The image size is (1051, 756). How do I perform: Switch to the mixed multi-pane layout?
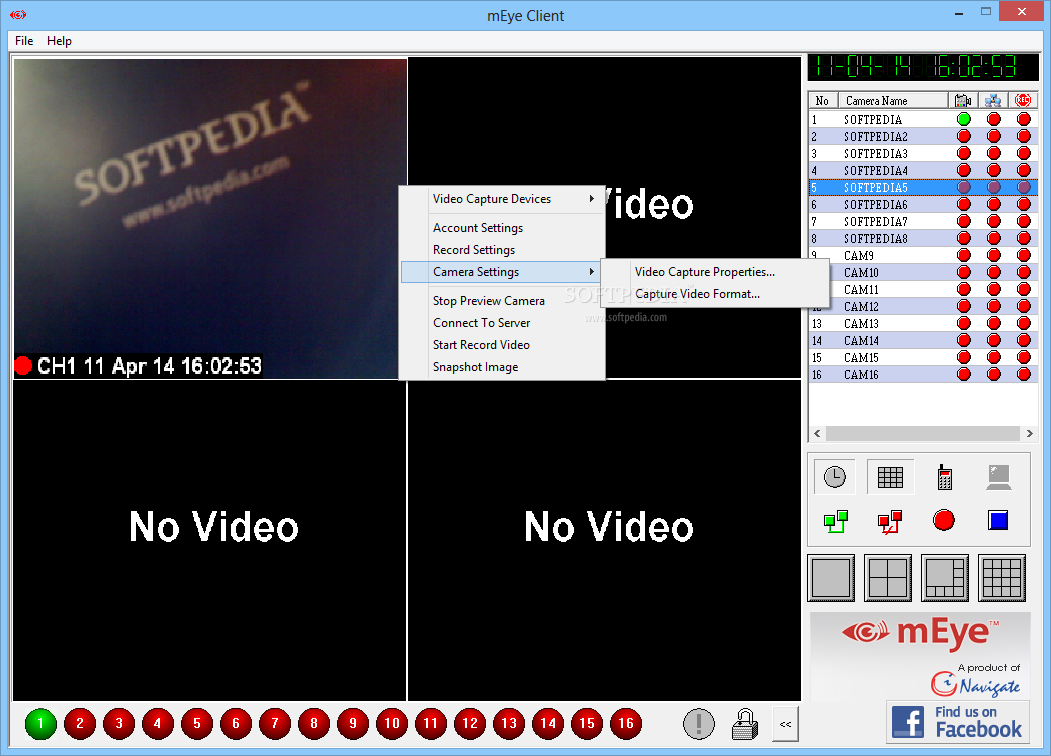(945, 578)
